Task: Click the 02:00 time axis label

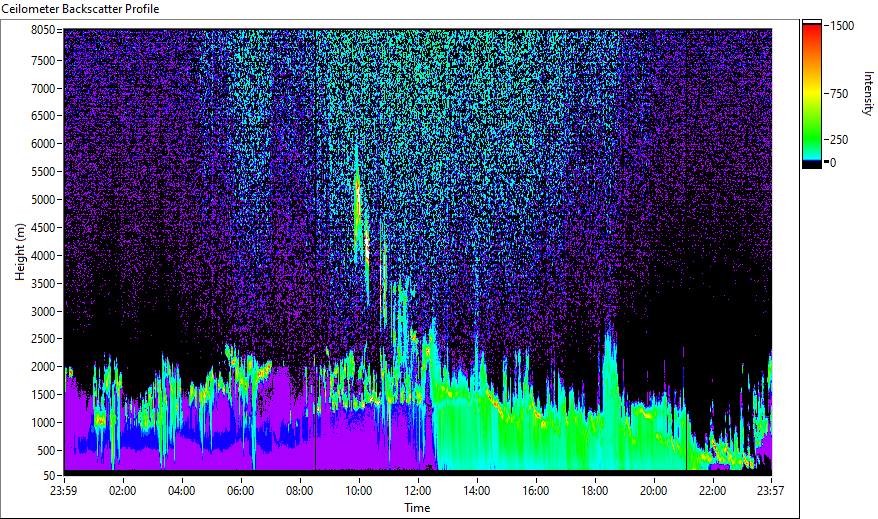Action: [x=123, y=491]
